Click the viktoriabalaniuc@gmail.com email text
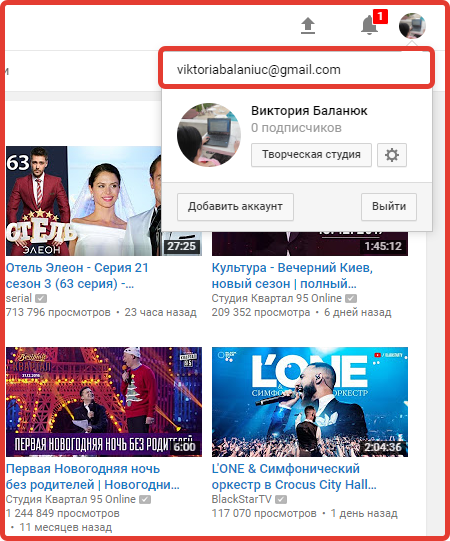This screenshot has height=541, width=450. click(x=259, y=70)
